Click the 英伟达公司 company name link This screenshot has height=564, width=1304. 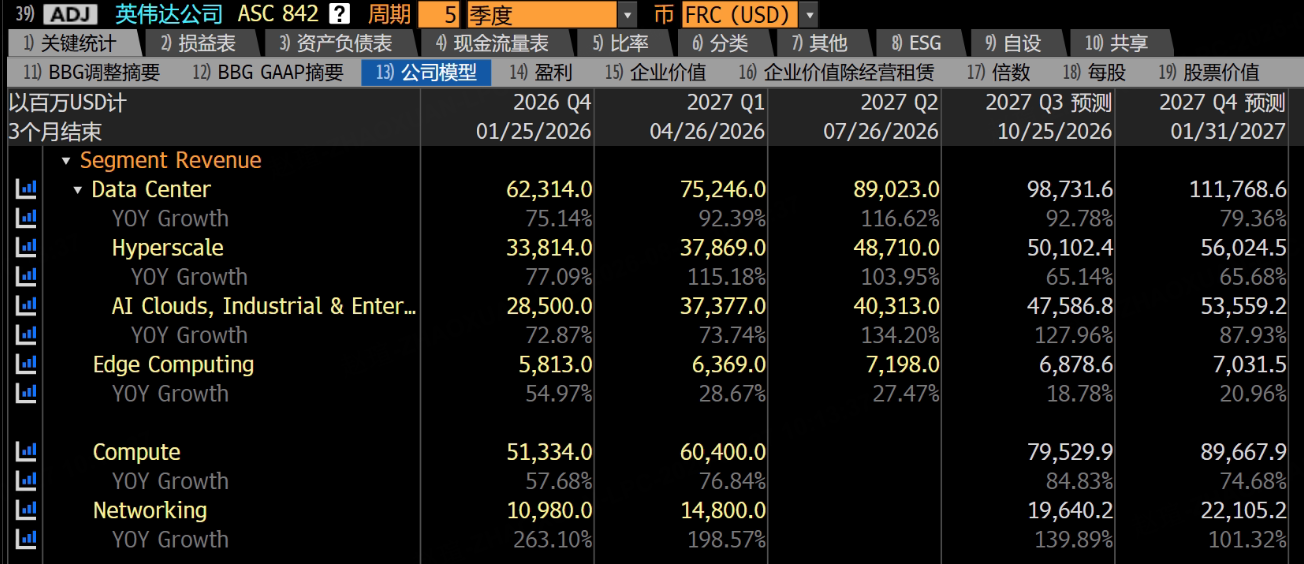(x=170, y=14)
